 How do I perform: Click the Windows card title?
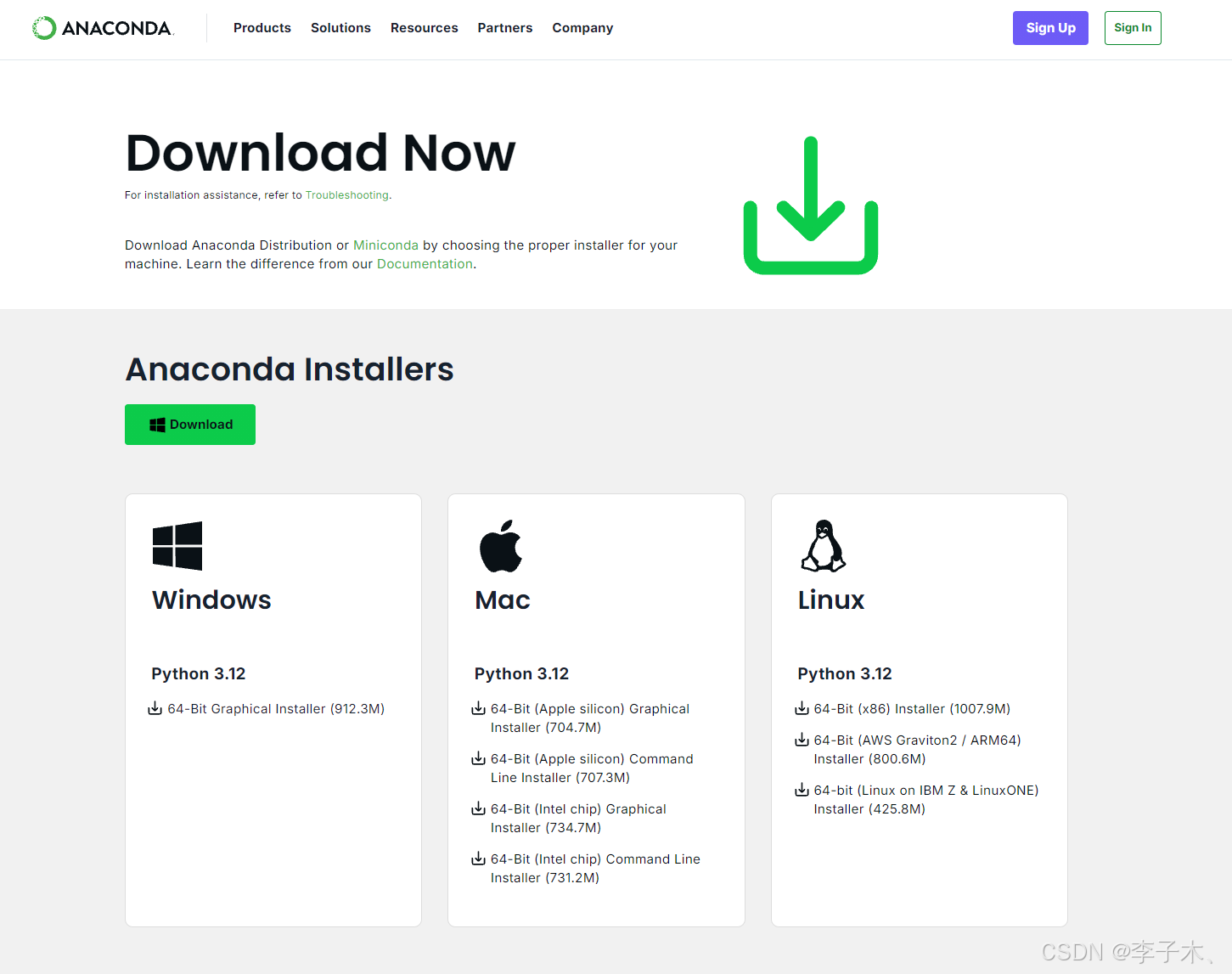[x=211, y=600]
